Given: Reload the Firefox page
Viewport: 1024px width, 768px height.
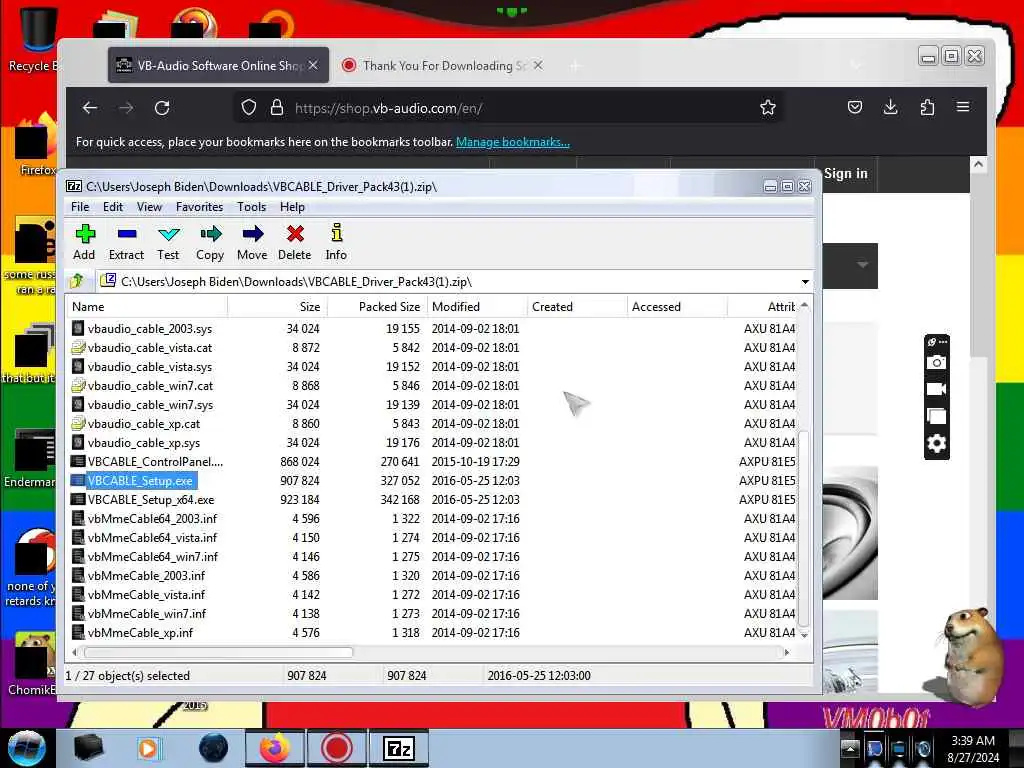Looking at the screenshot, I should [162, 108].
